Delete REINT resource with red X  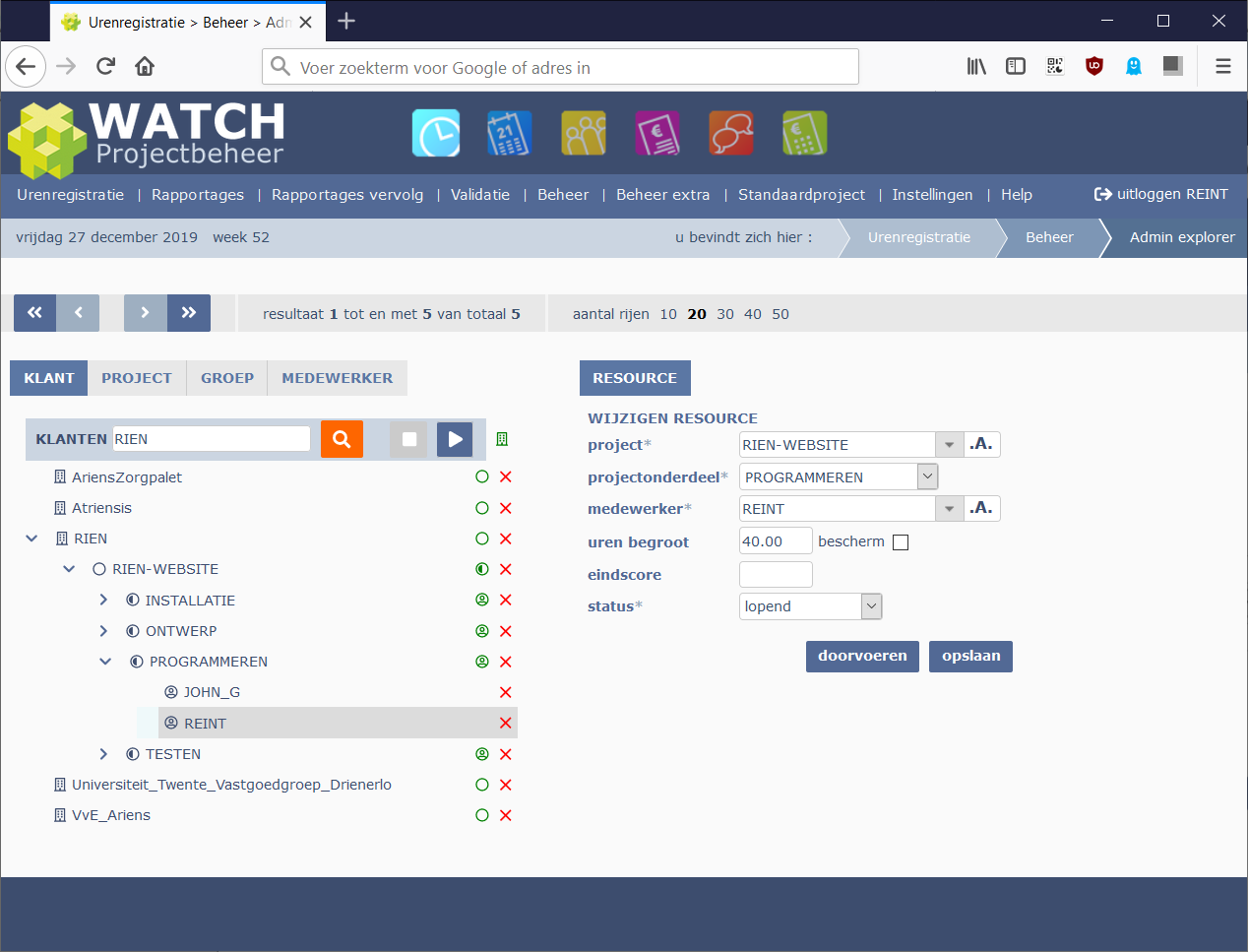(506, 724)
